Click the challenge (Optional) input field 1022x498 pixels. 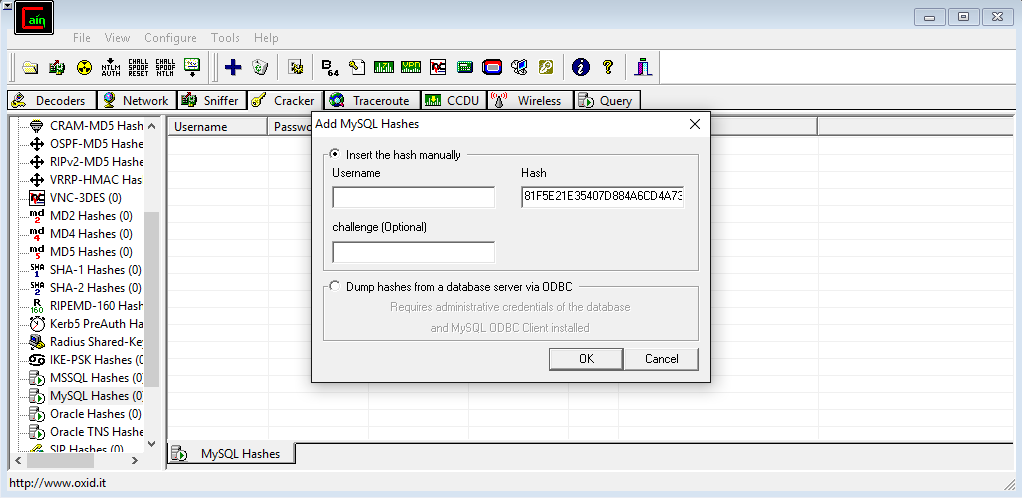coord(413,252)
